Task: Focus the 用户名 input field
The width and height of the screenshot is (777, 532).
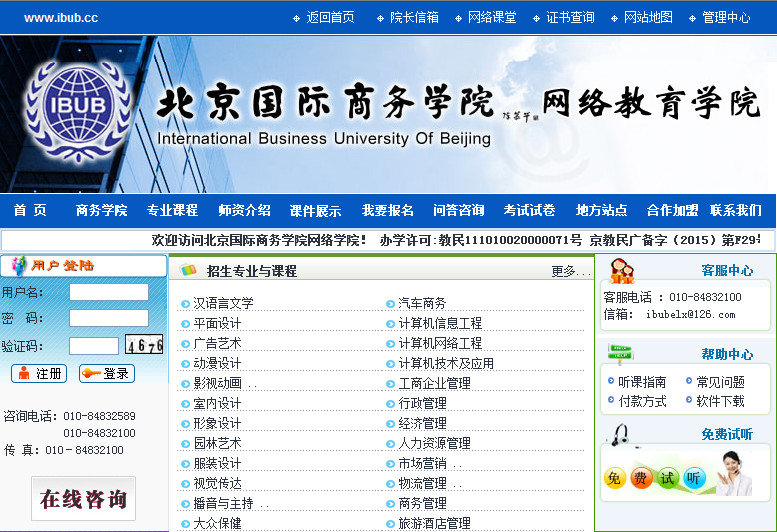Action: click(x=109, y=292)
